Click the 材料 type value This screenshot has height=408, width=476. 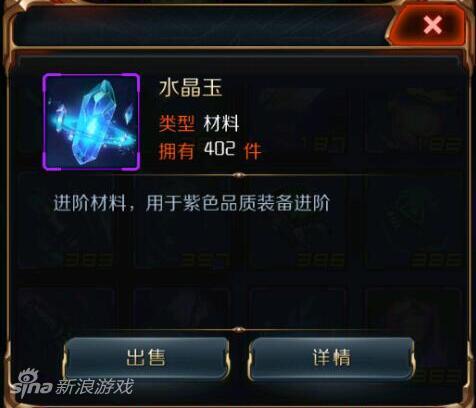[221, 124]
